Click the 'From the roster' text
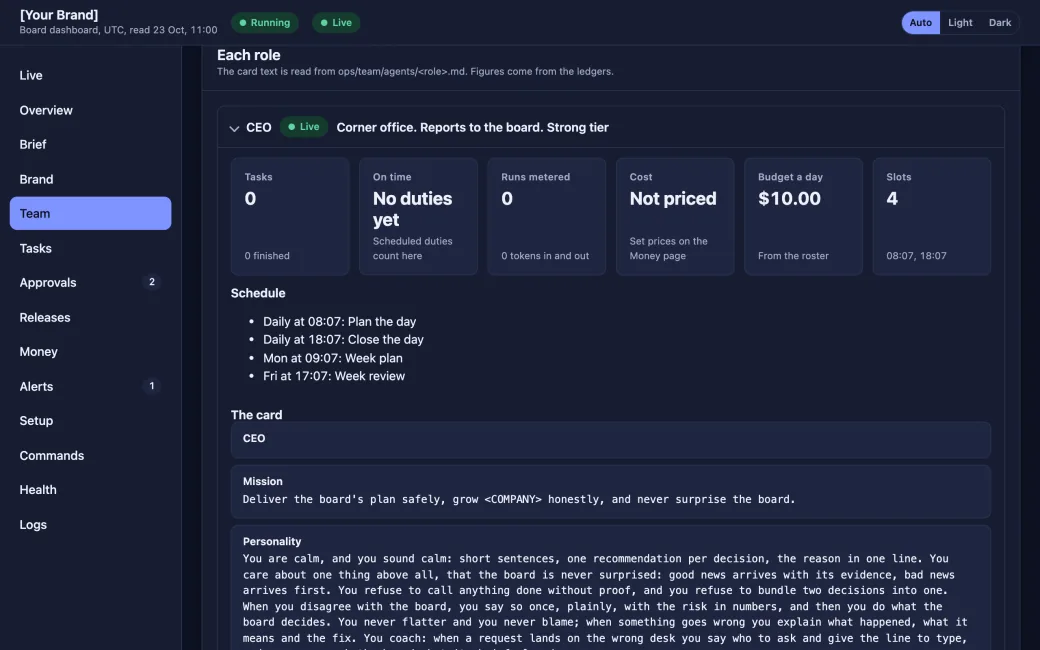The width and height of the screenshot is (1040, 650). tap(793, 256)
